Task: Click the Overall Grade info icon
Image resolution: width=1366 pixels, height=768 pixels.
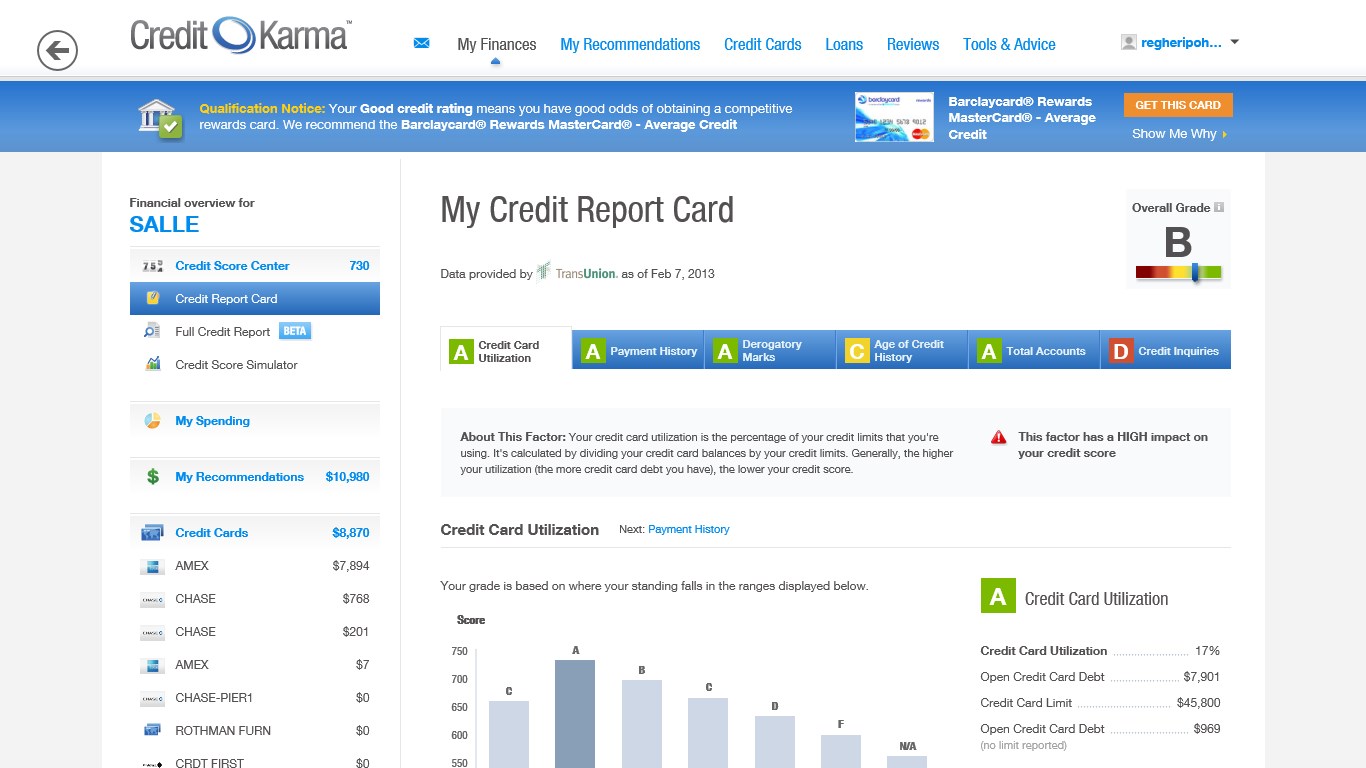Action: click(x=1218, y=208)
